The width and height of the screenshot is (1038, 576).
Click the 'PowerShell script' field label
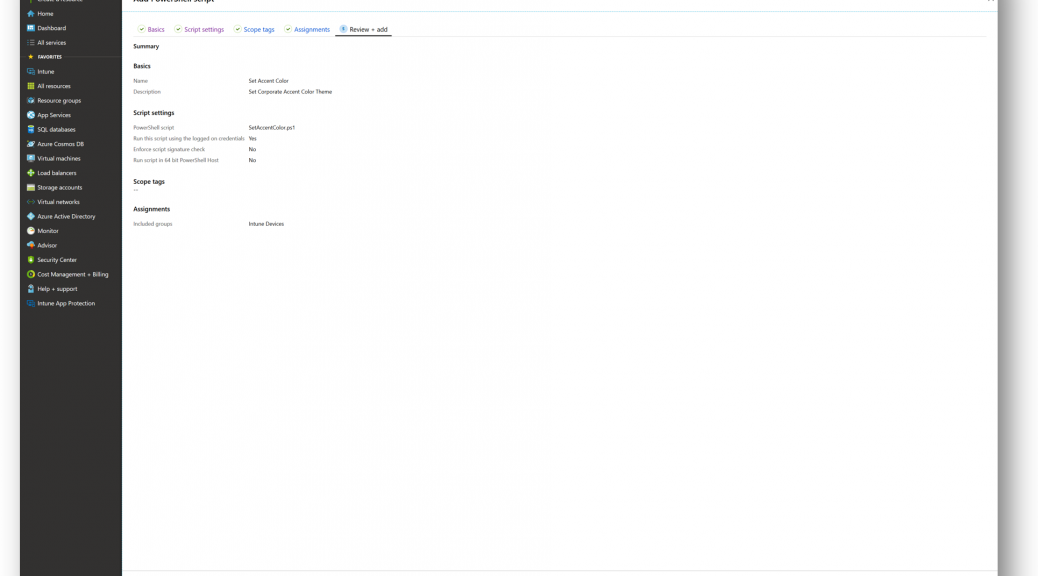coord(154,128)
